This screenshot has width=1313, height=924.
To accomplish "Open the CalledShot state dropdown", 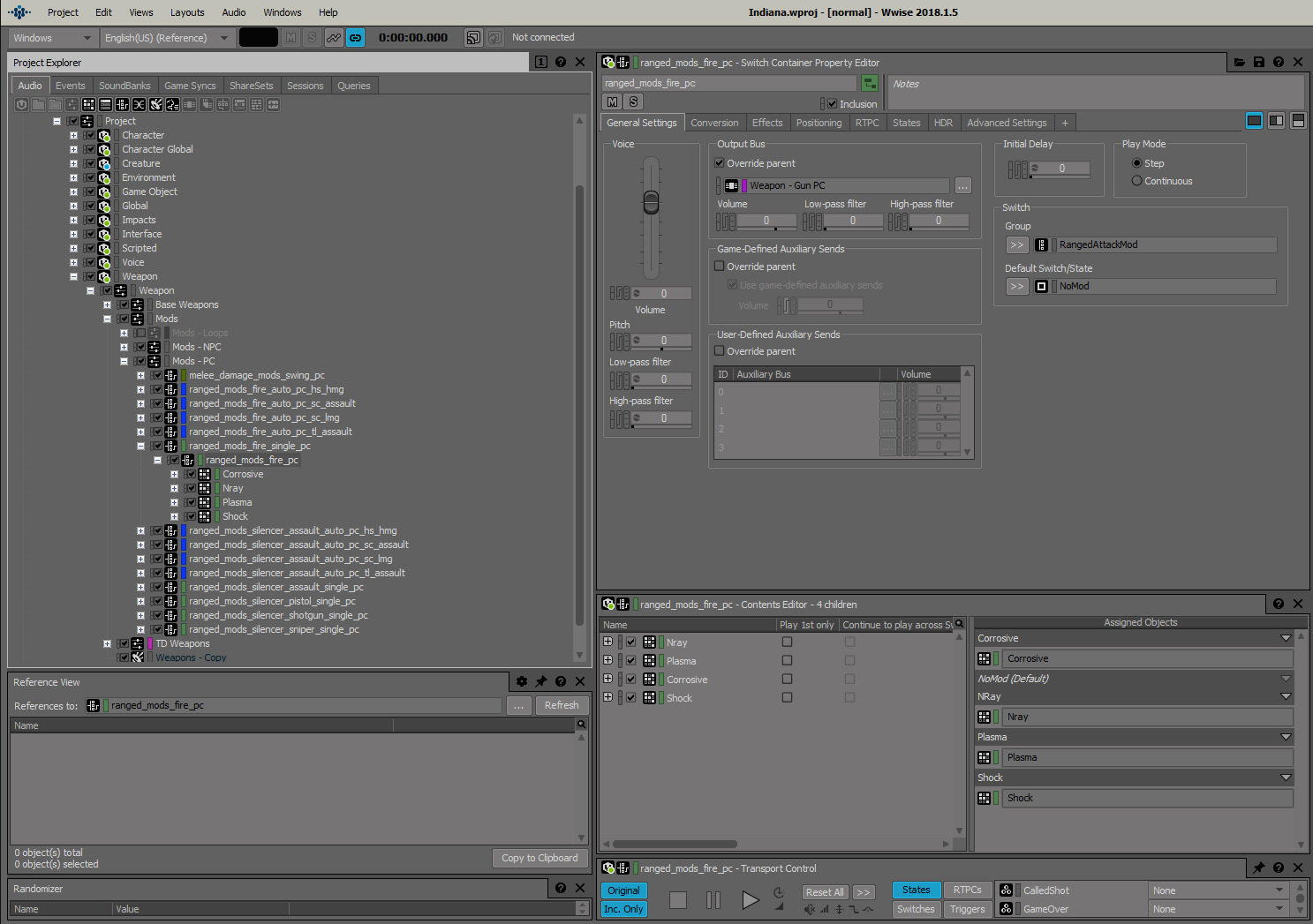I will point(1219,890).
